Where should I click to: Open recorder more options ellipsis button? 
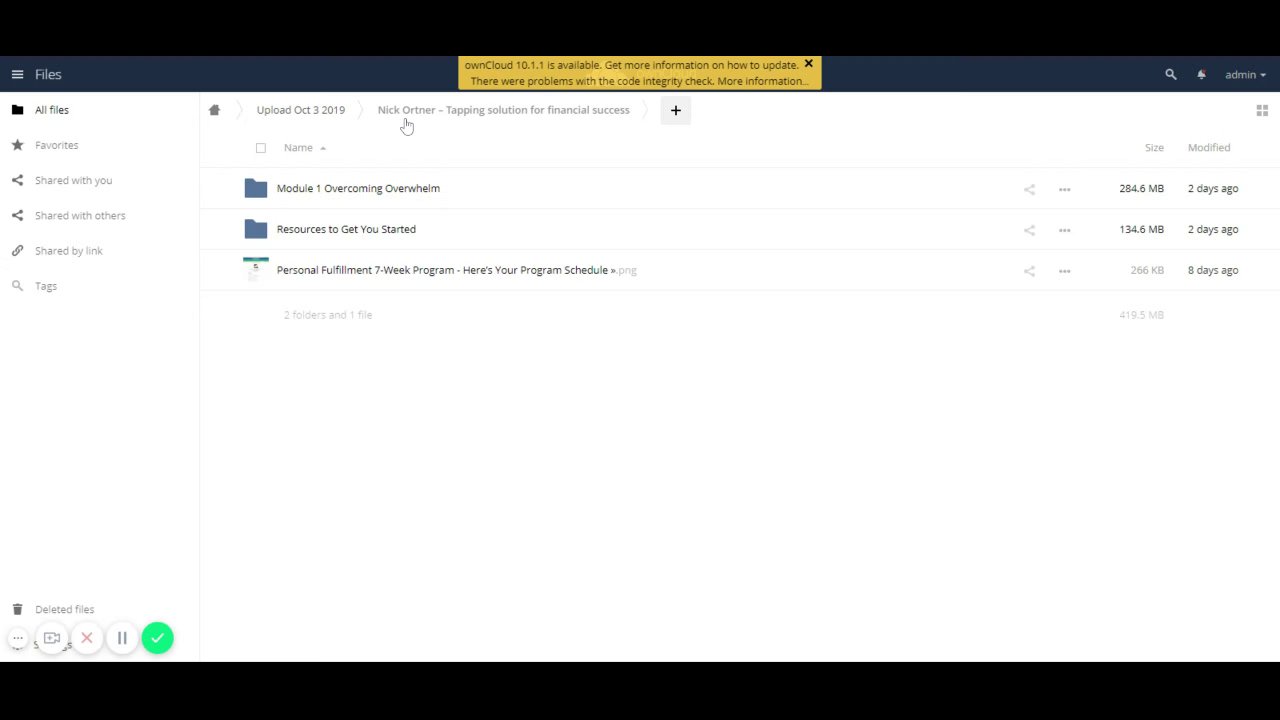18,638
